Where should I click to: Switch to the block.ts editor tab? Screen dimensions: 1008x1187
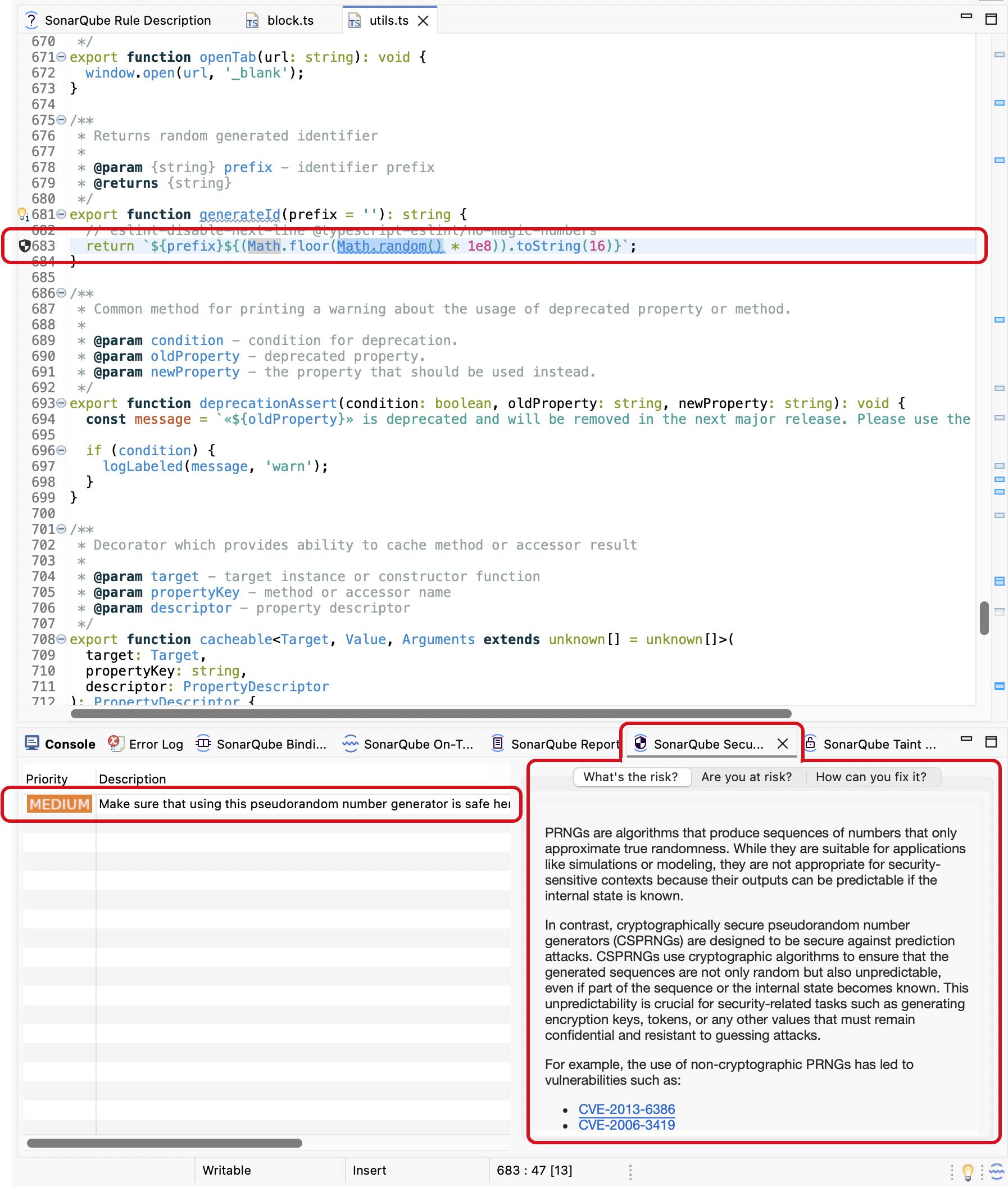point(280,21)
